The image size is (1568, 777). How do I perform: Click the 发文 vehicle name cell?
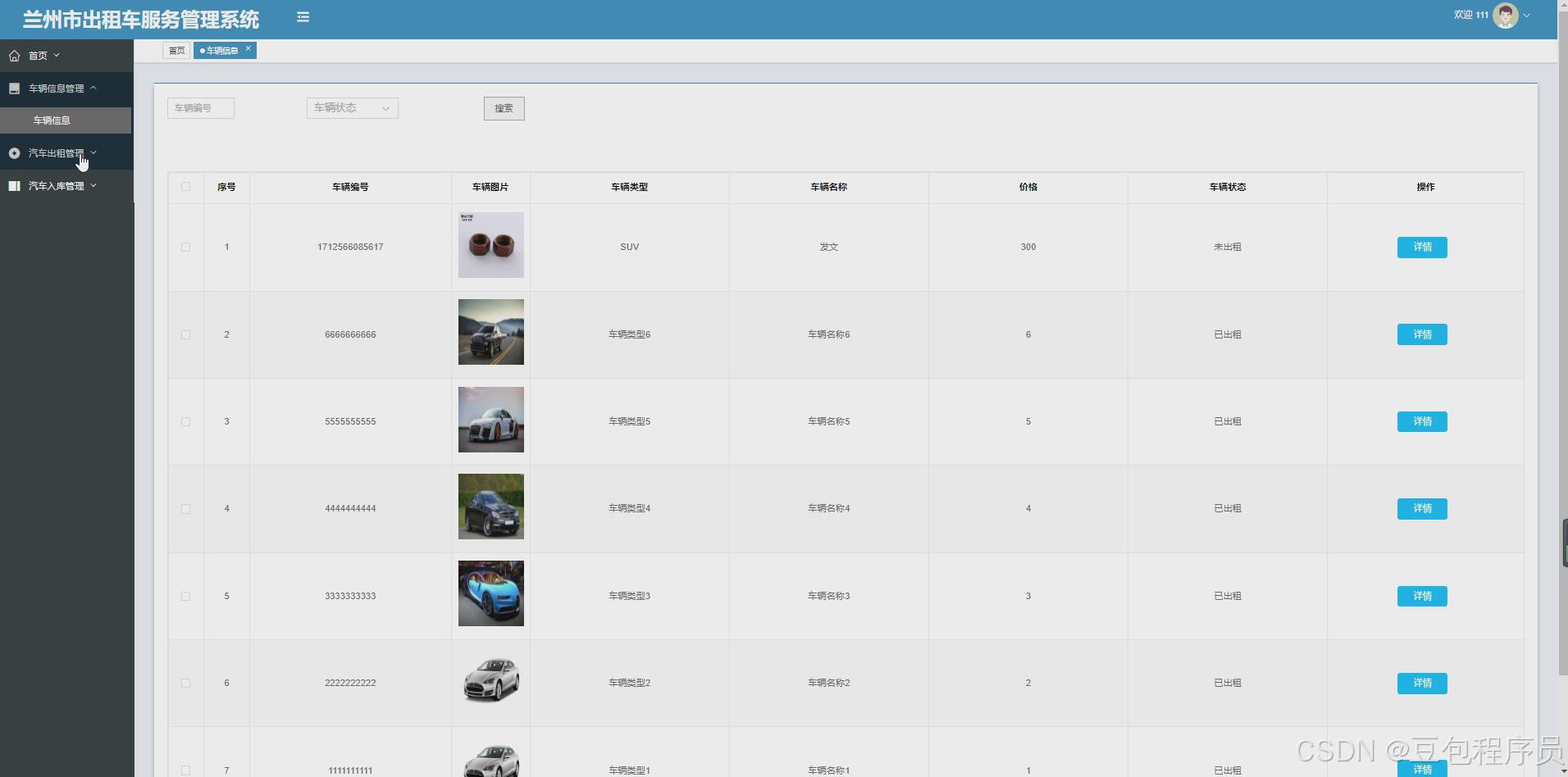[x=829, y=247]
